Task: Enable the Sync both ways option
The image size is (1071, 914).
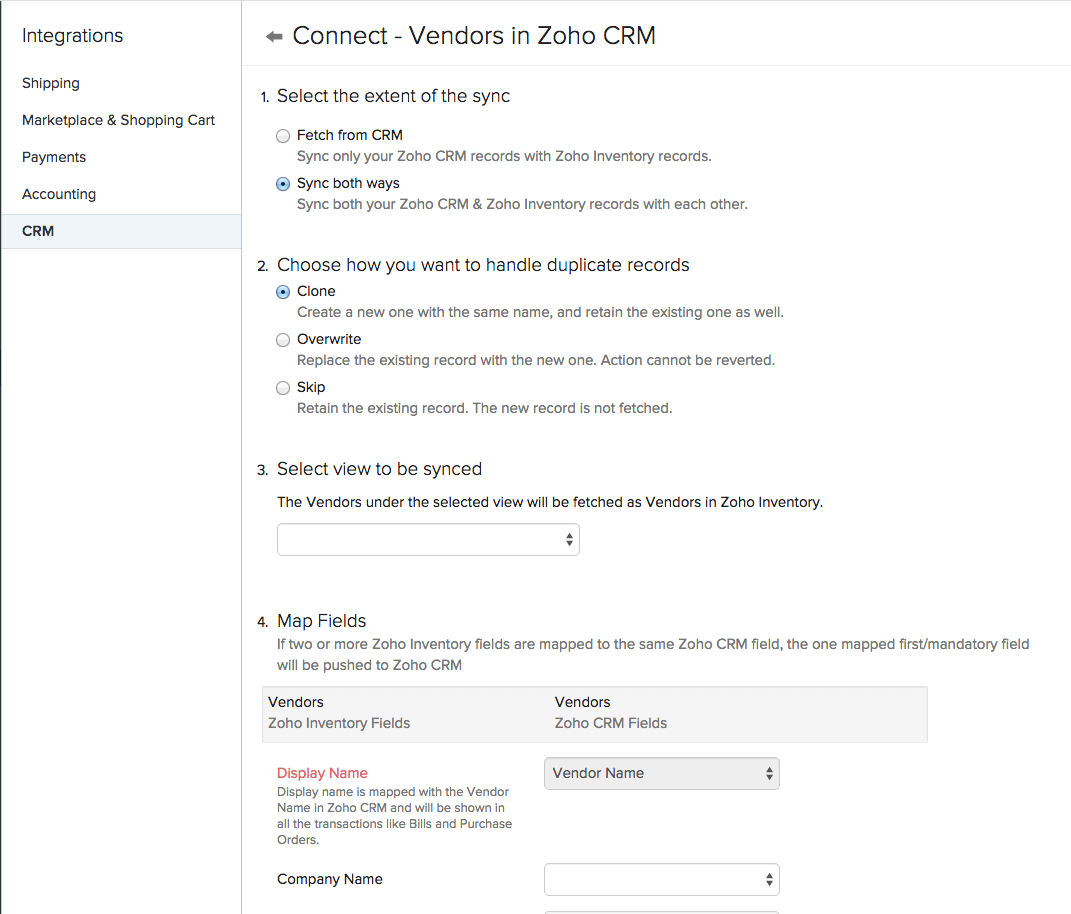Action: click(x=282, y=184)
